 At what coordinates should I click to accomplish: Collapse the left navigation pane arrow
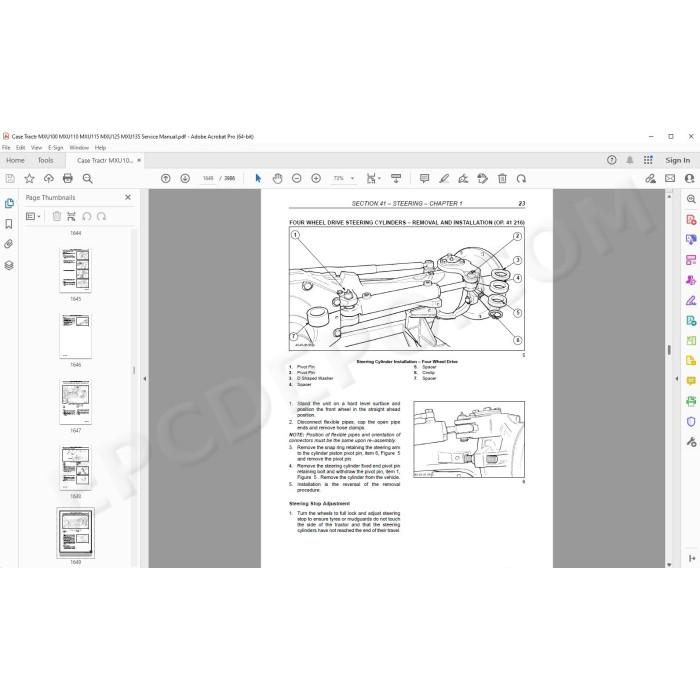click(145, 379)
